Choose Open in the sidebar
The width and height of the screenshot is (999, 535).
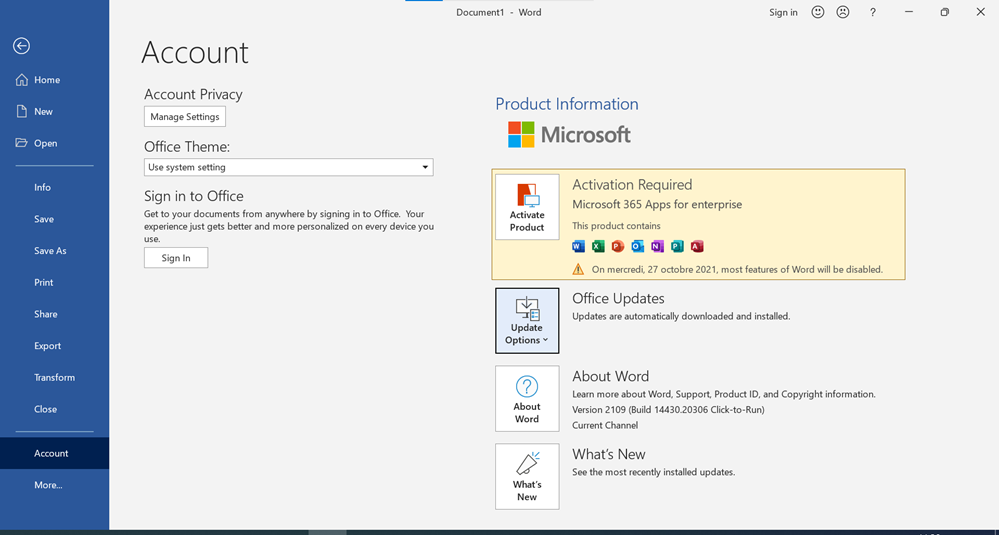45,143
